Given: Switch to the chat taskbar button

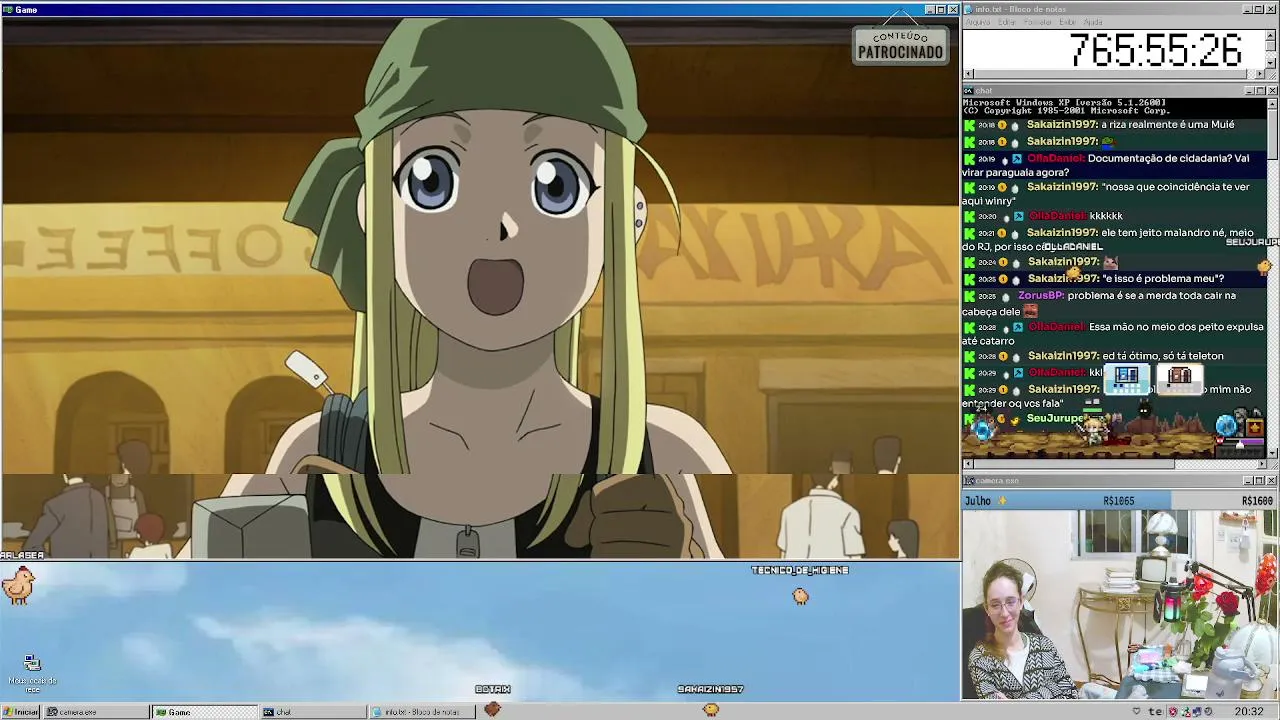Looking at the screenshot, I should (x=313, y=712).
